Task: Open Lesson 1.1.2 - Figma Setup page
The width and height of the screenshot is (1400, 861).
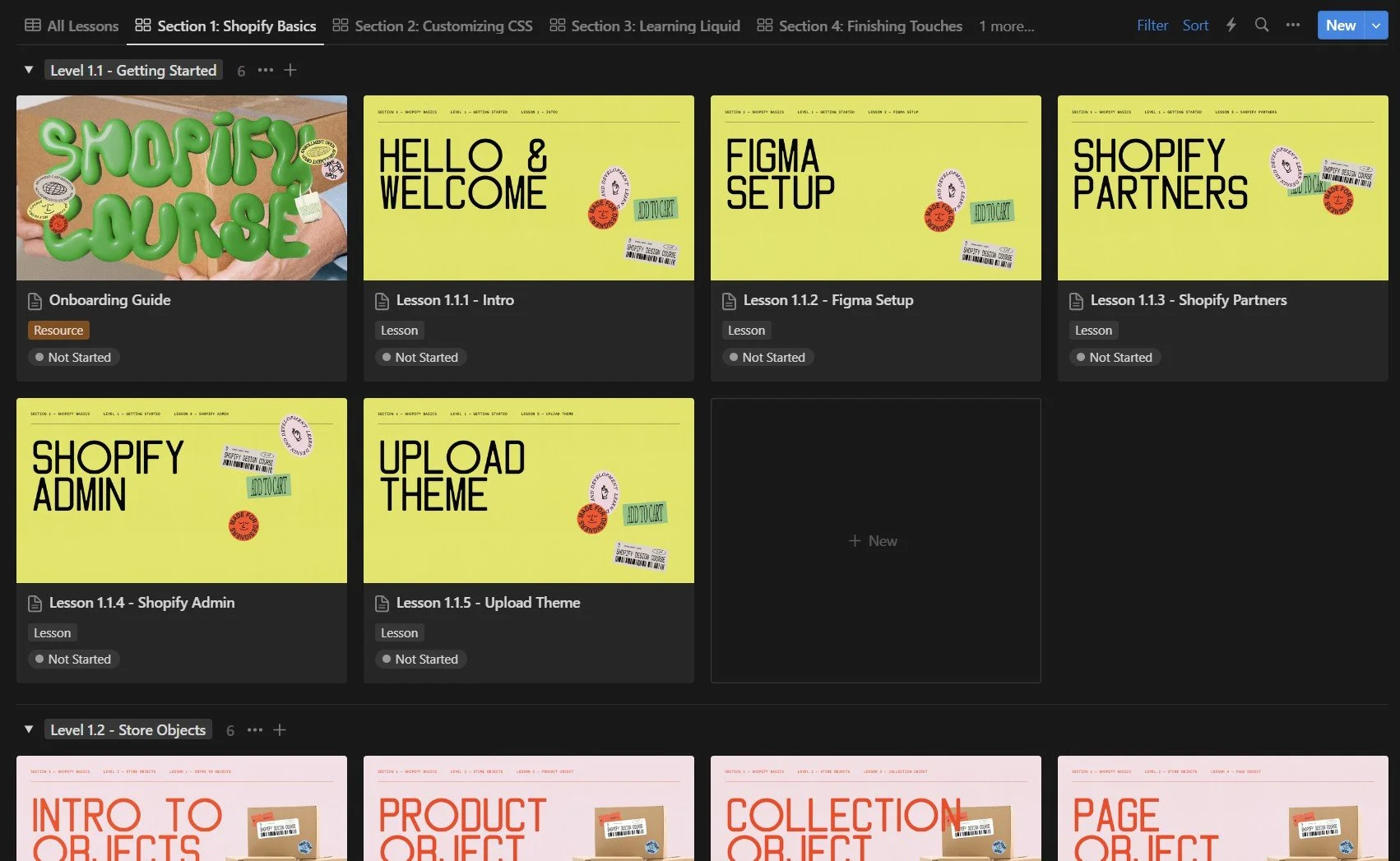Action: pyautogui.click(x=828, y=300)
